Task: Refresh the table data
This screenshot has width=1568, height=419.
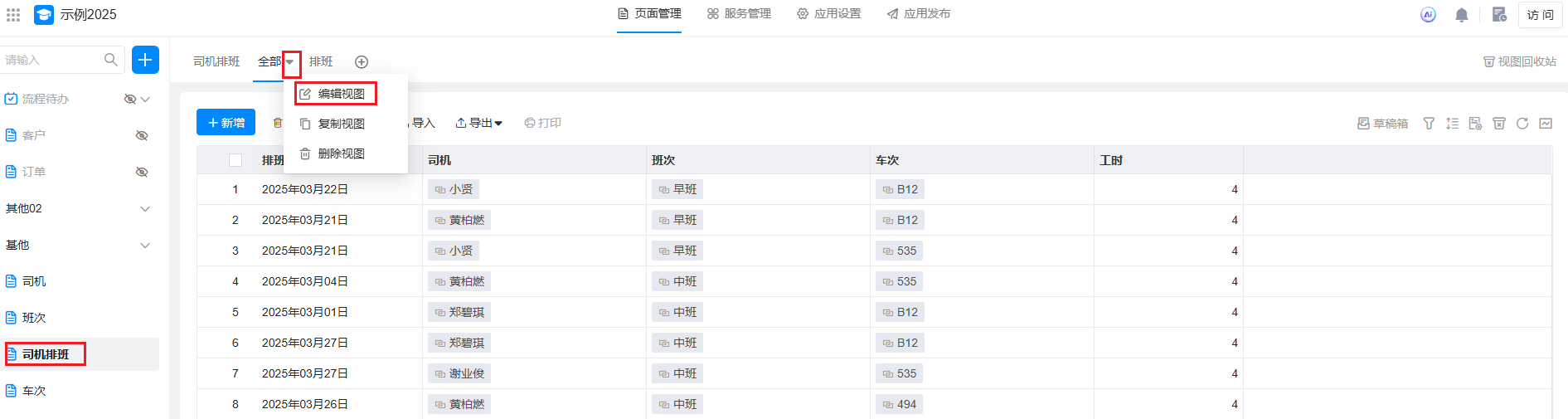Action: point(1522,124)
